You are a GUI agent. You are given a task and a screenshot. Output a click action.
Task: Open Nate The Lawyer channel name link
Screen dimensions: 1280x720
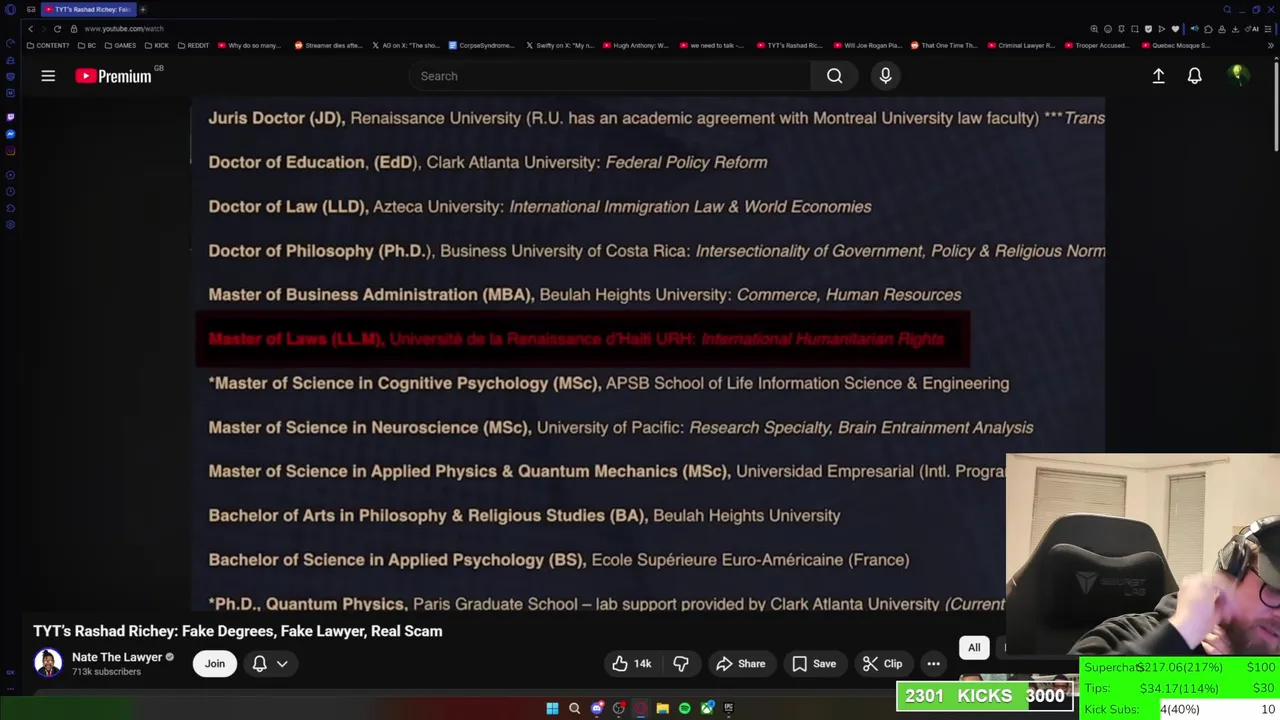[117, 657]
